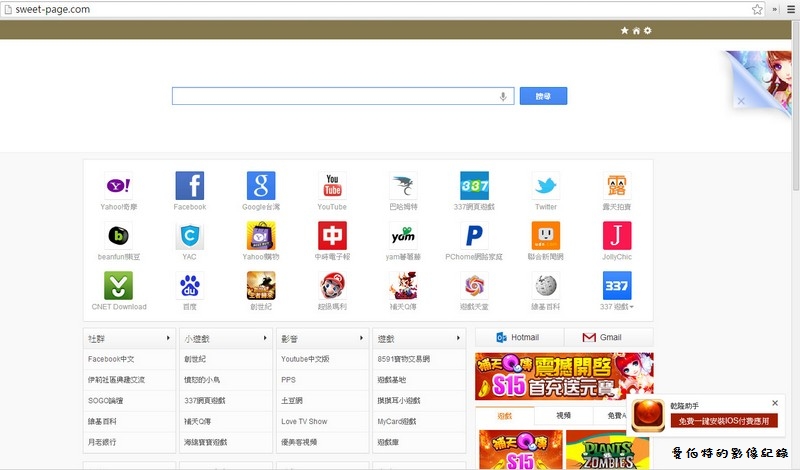Open the JollyChic shortcut icon
The height and width of the screenshot is (470, 800).
(x=617, y=236)
